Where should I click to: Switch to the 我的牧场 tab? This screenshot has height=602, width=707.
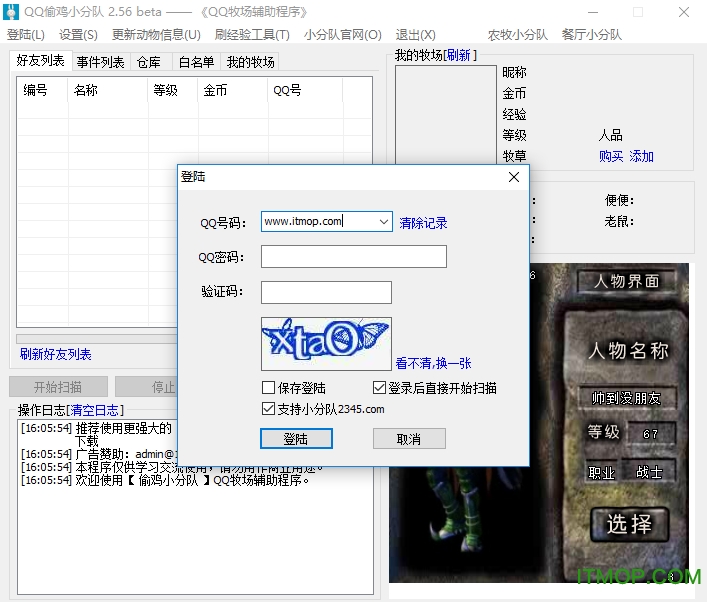coord(250,62)
